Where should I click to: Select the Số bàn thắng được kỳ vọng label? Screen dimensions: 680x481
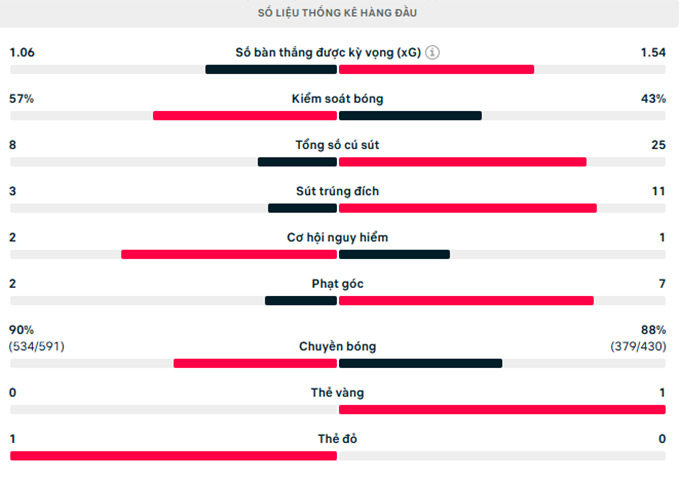pyautogui.click(x=328, y=52)
